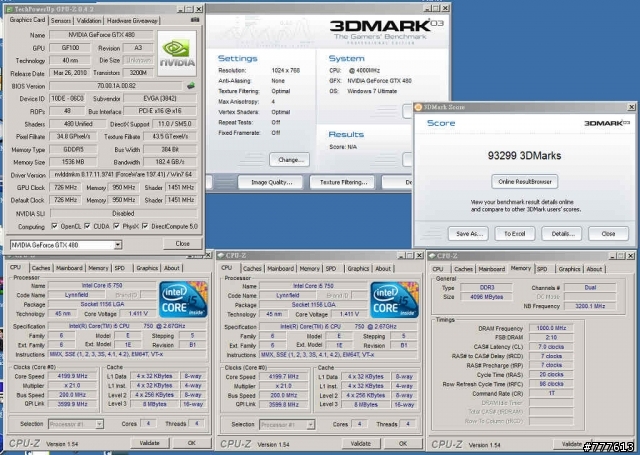Click the GPU-Z title bar icon
Screen dimensions: 640x455
tap(9, 9)
